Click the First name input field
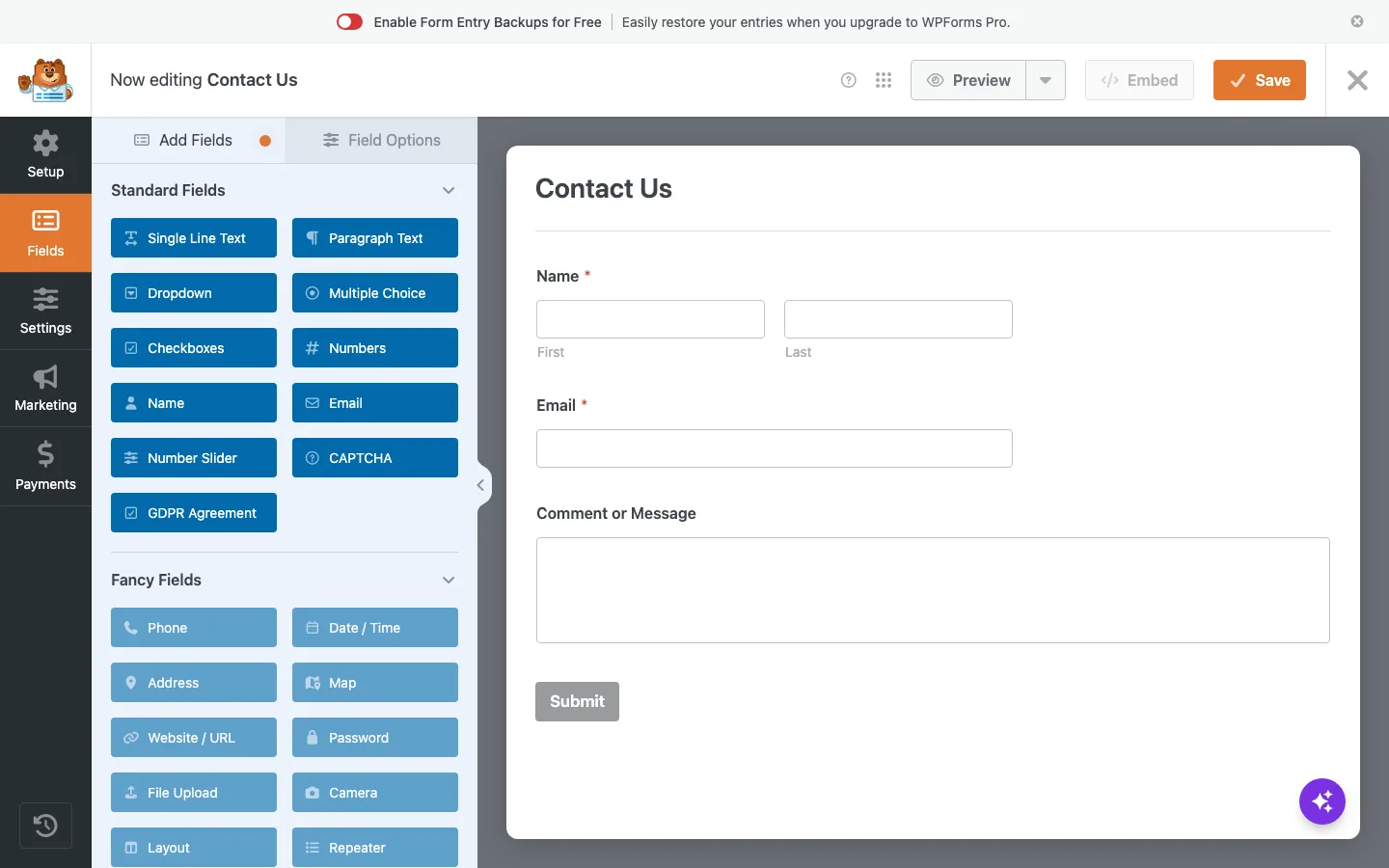 650,319
